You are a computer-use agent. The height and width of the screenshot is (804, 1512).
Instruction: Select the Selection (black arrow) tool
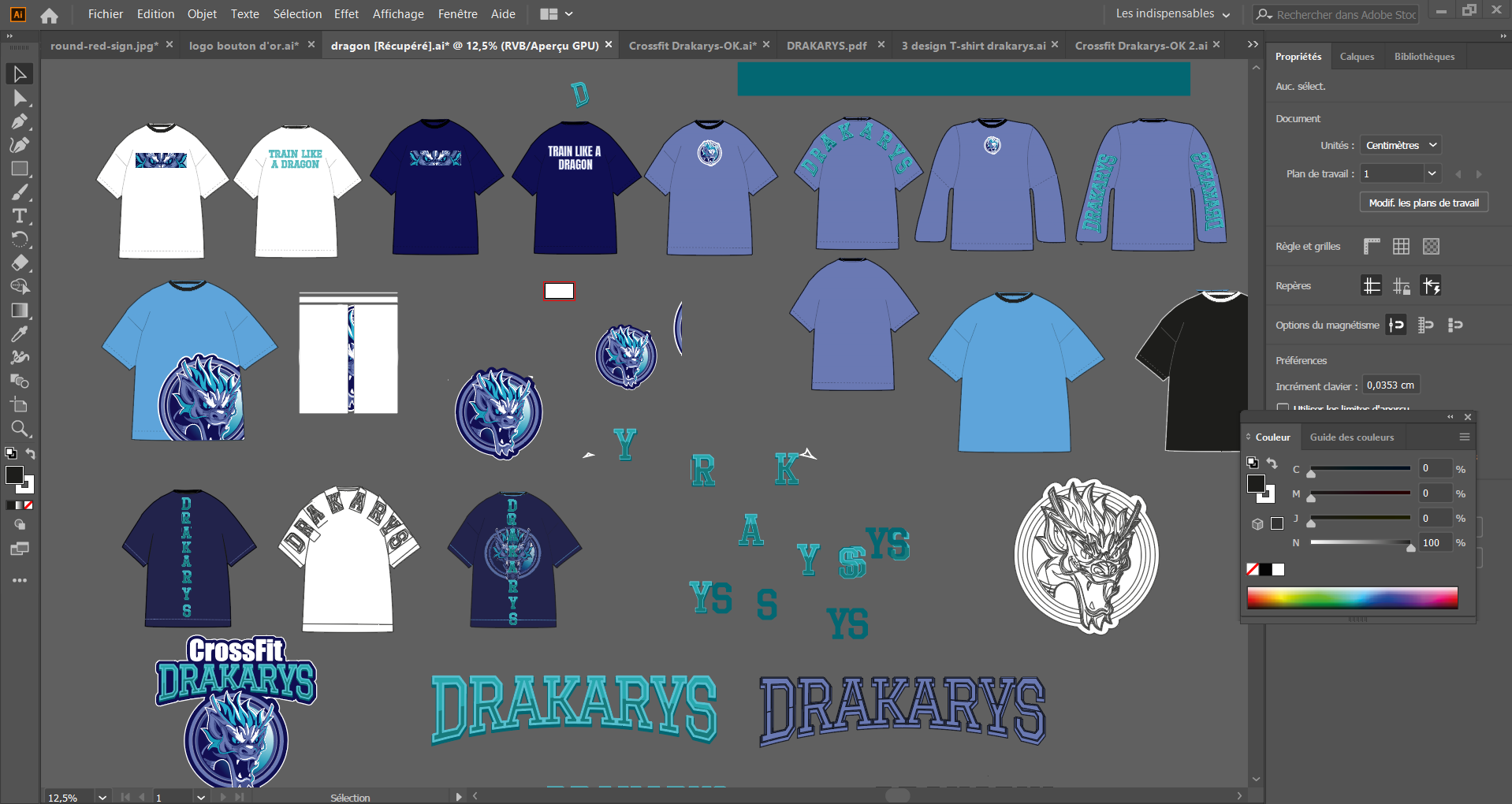click(20, 74)
